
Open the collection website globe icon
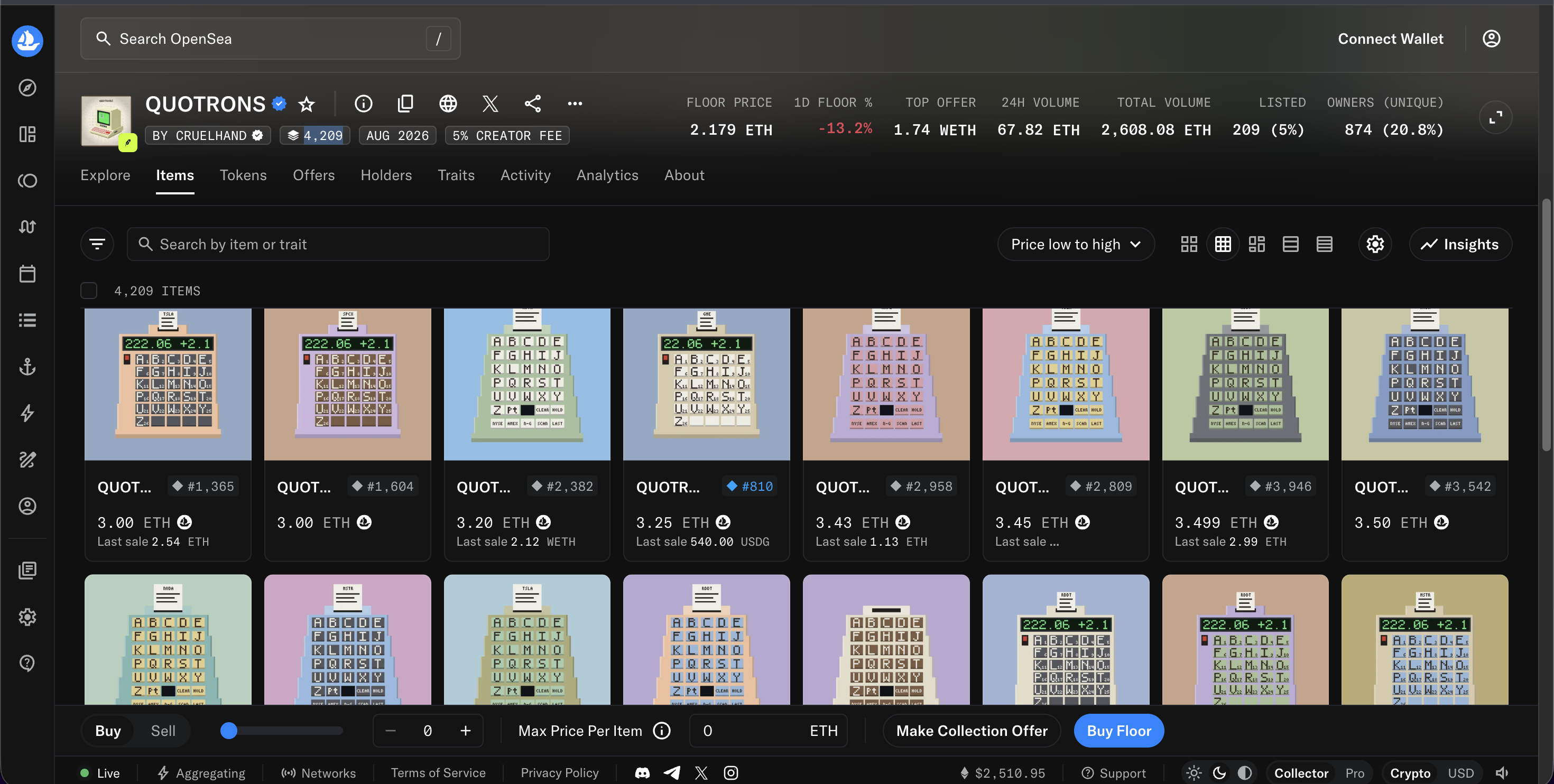coord(448,104)
